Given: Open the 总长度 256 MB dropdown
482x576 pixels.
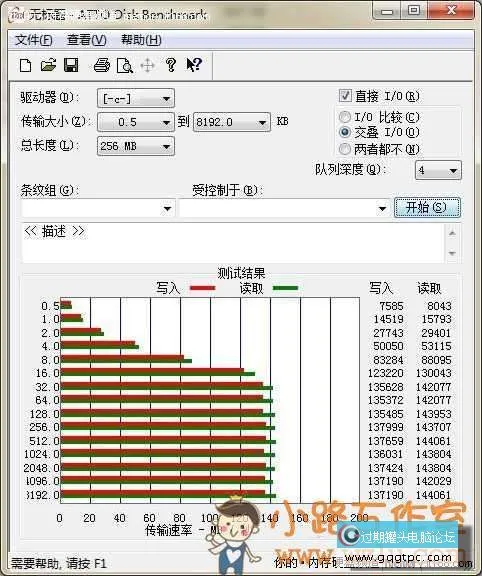Looking at the screenshot, I should tap(136, 146).
